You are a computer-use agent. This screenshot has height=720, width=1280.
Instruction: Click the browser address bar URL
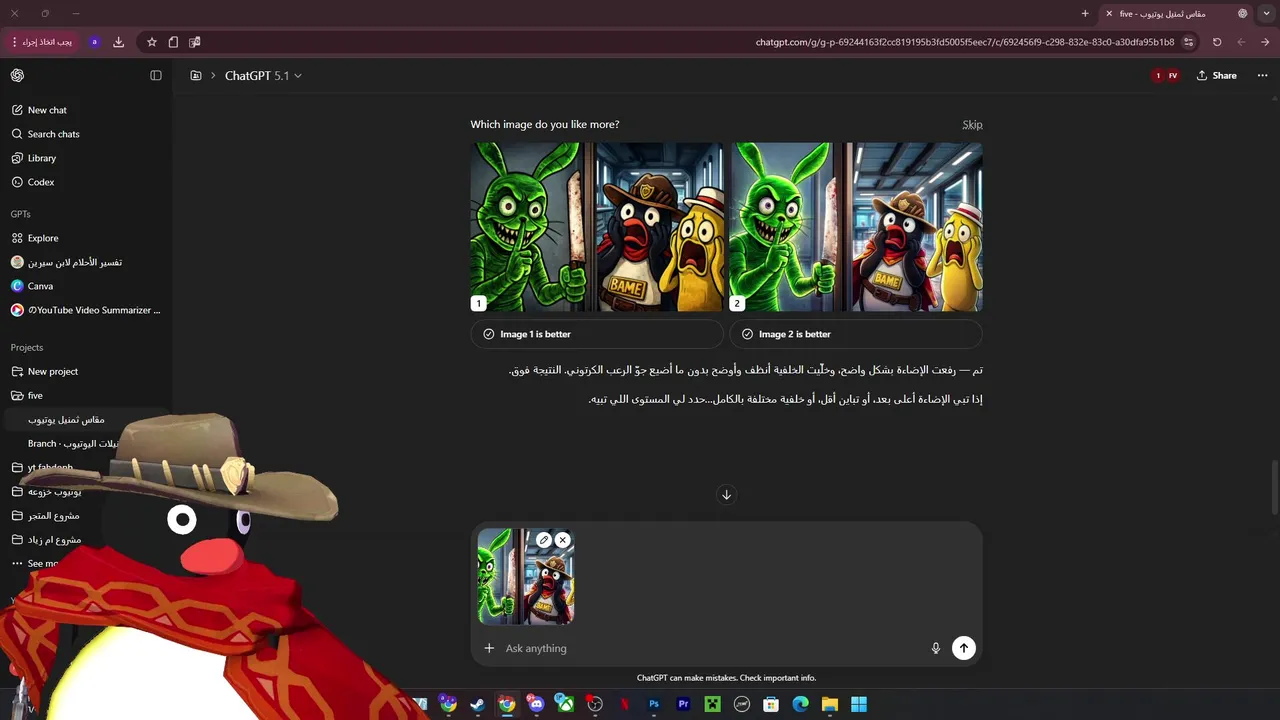(965, 42)
